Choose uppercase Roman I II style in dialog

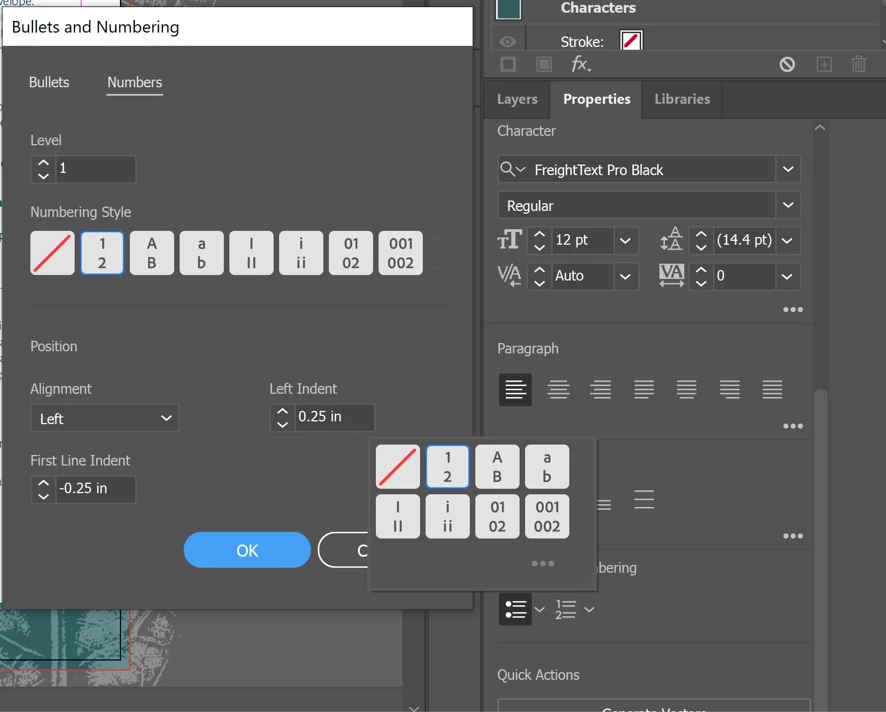251,253
